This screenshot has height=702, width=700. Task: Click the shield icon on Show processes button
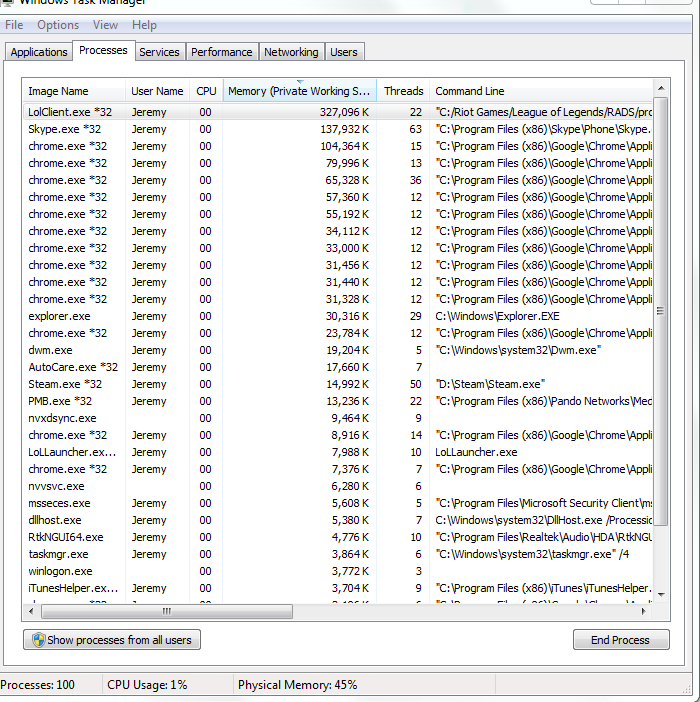point(38,640)
